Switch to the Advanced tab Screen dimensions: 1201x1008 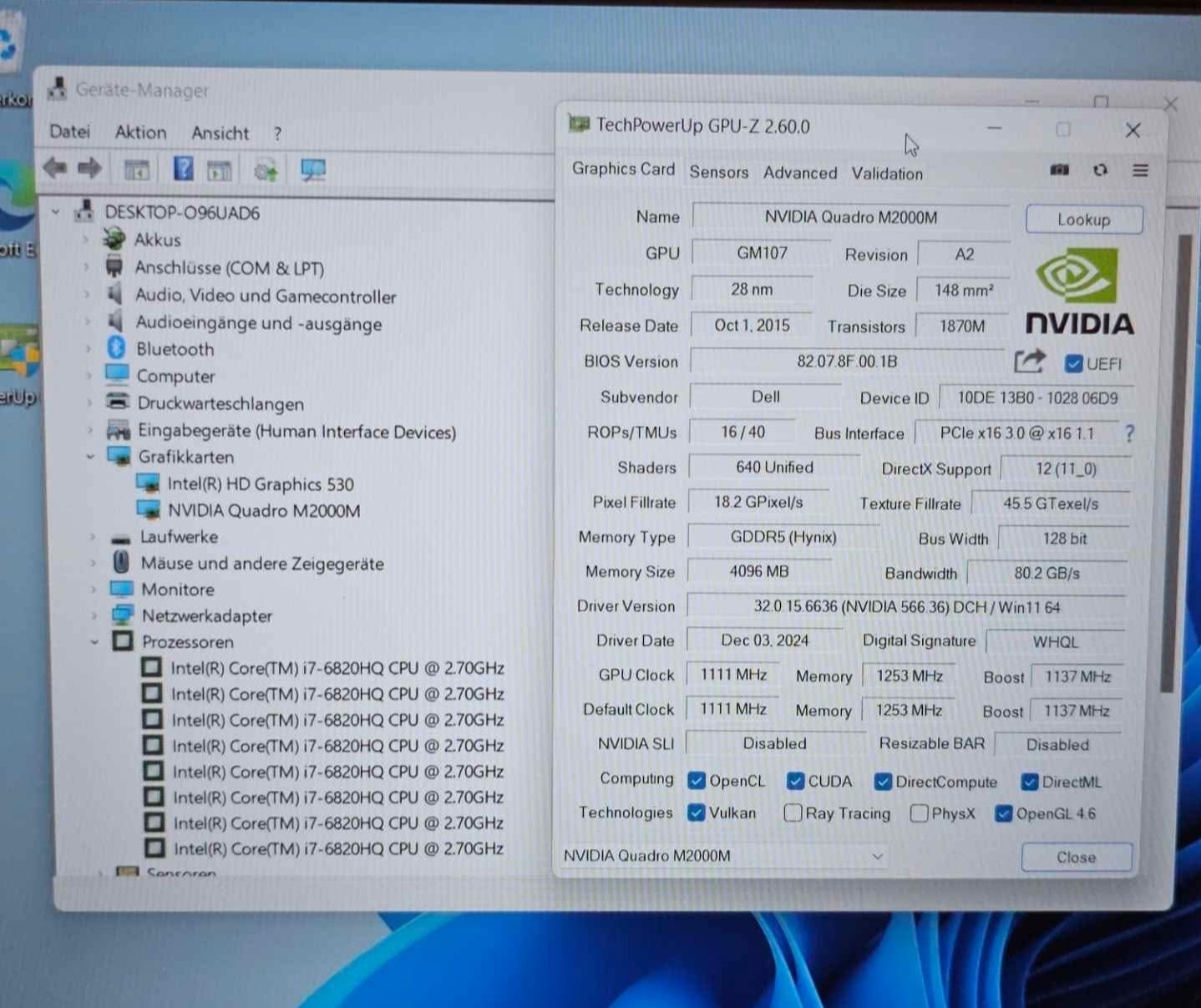[x=800, y=173]
